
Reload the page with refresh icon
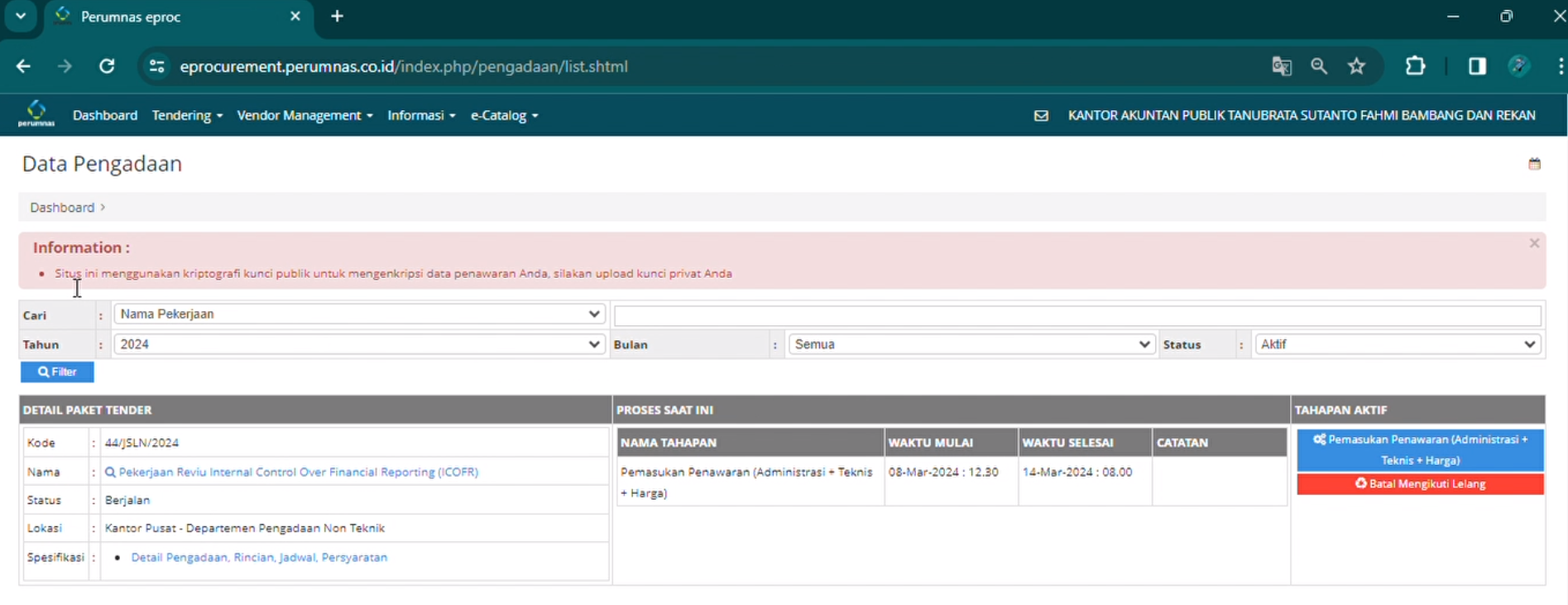(x=107, y=66)
